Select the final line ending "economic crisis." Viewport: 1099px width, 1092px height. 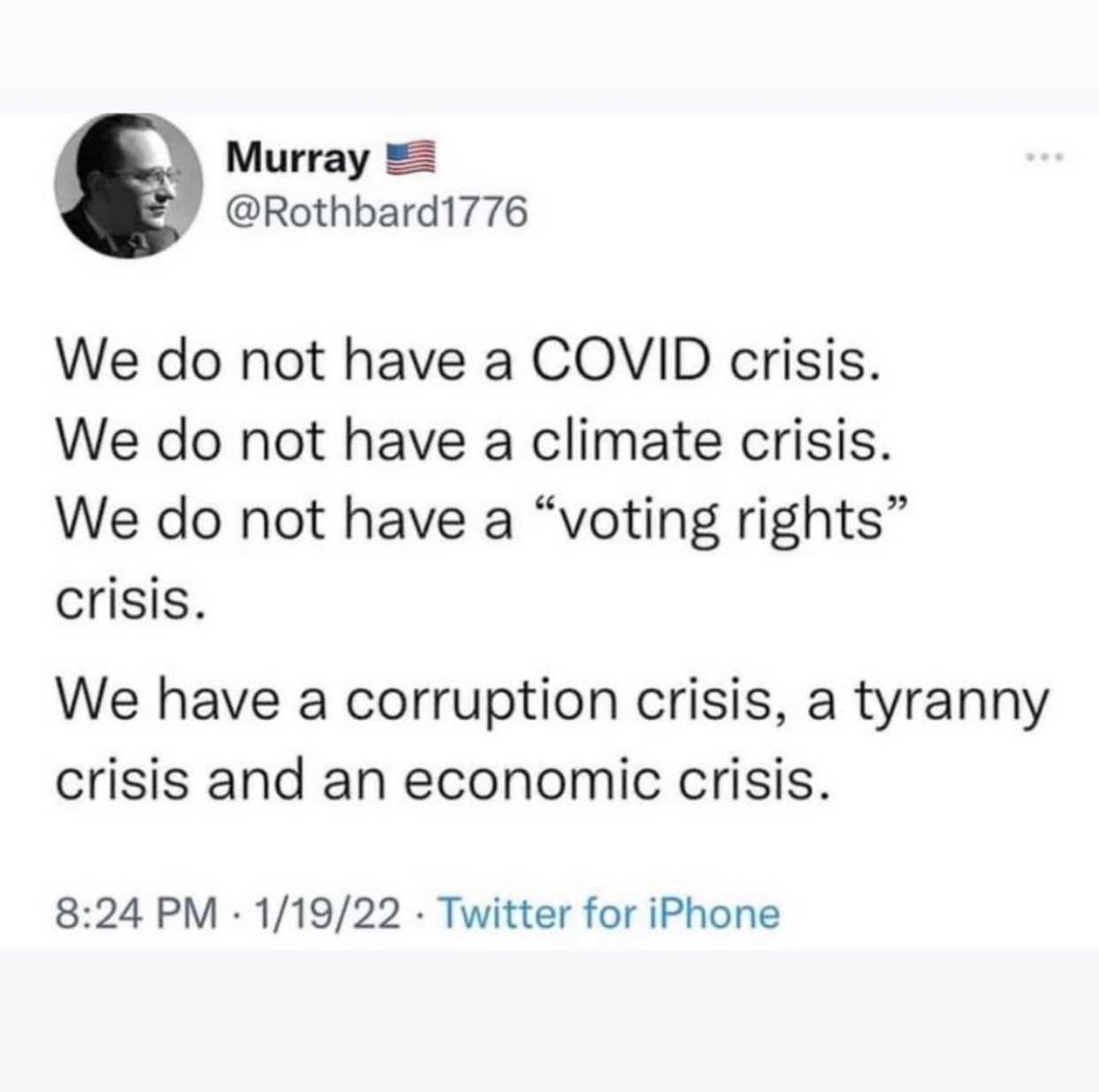click(443, 780)
